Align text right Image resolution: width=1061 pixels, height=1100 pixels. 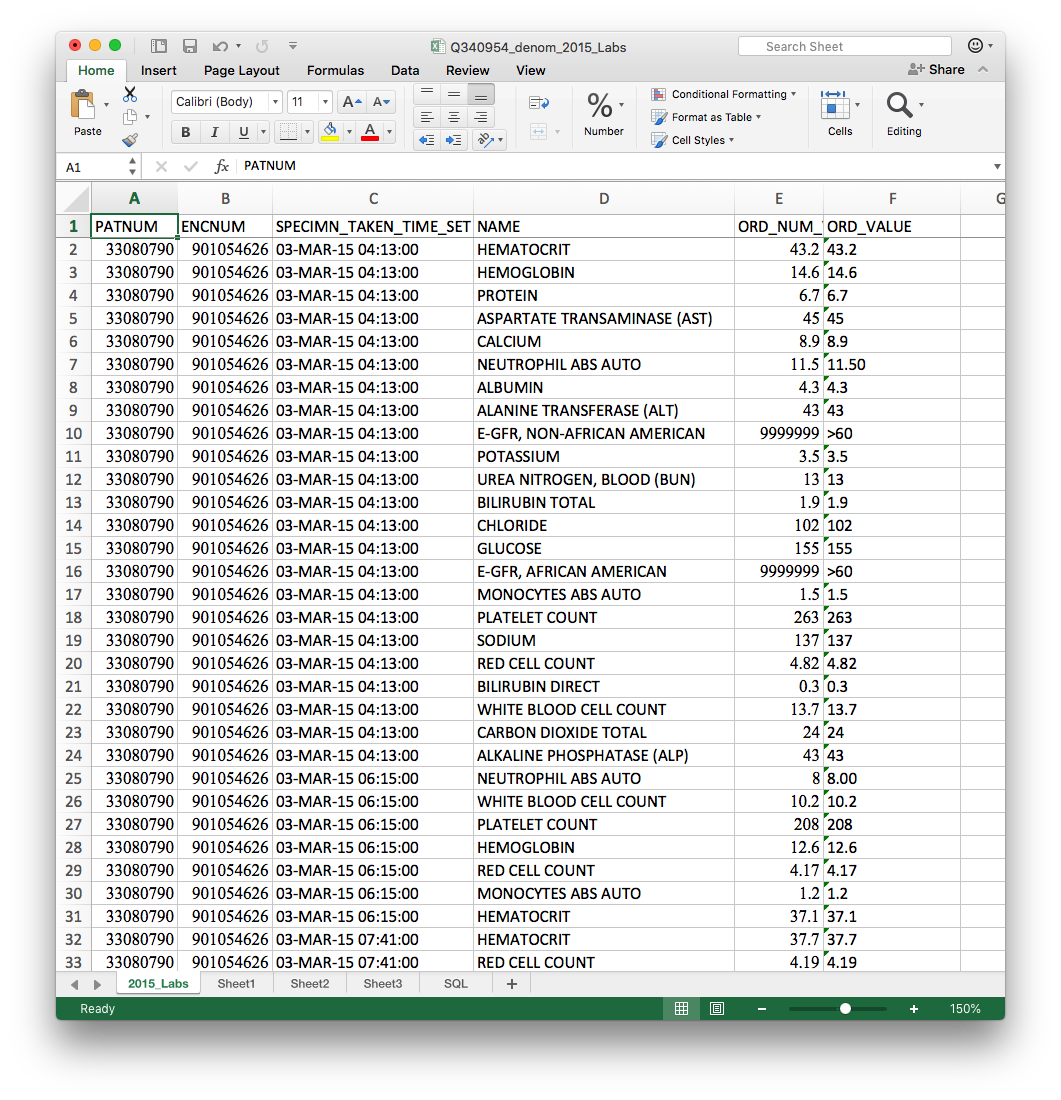[x=481, y=117]
